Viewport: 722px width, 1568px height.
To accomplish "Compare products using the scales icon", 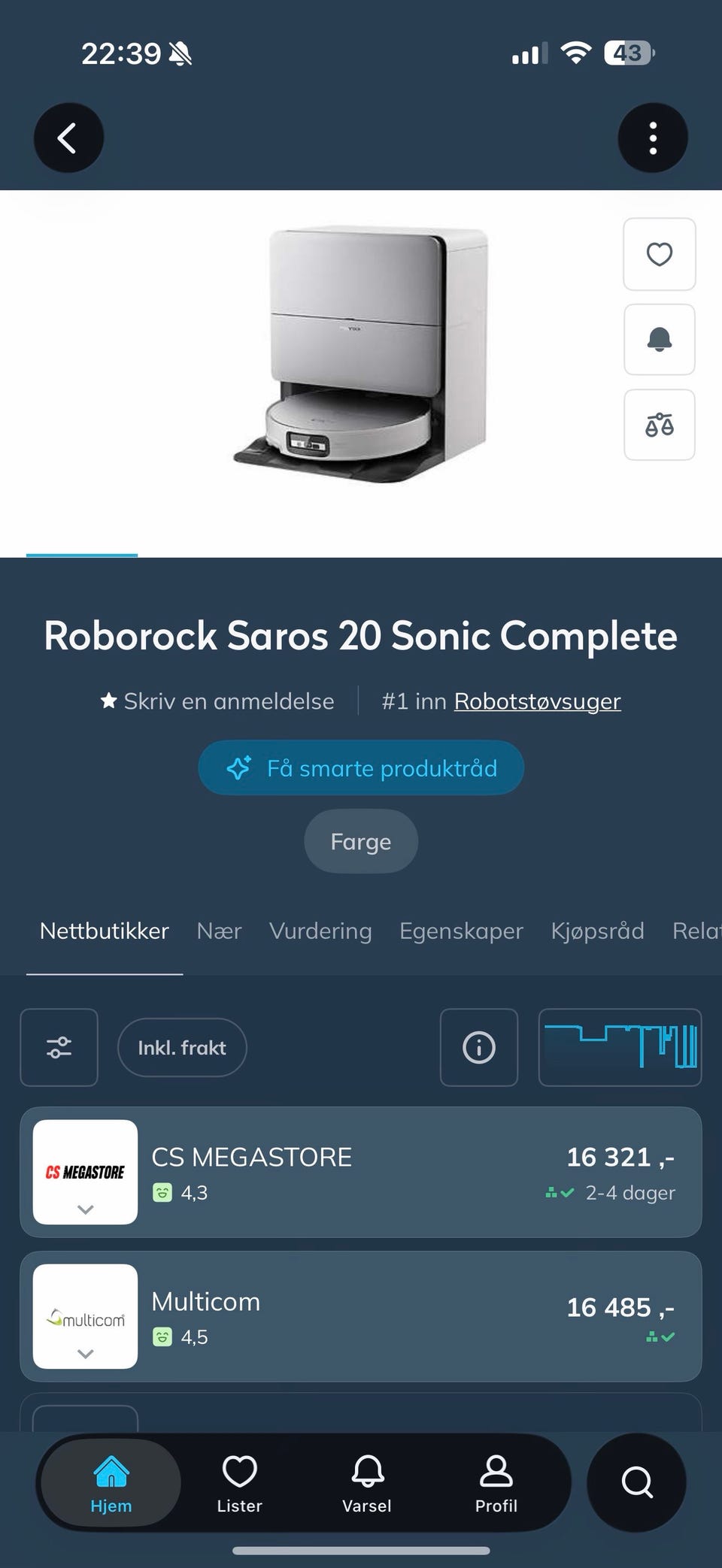I will pyautogui.click(x=660, y=425).
